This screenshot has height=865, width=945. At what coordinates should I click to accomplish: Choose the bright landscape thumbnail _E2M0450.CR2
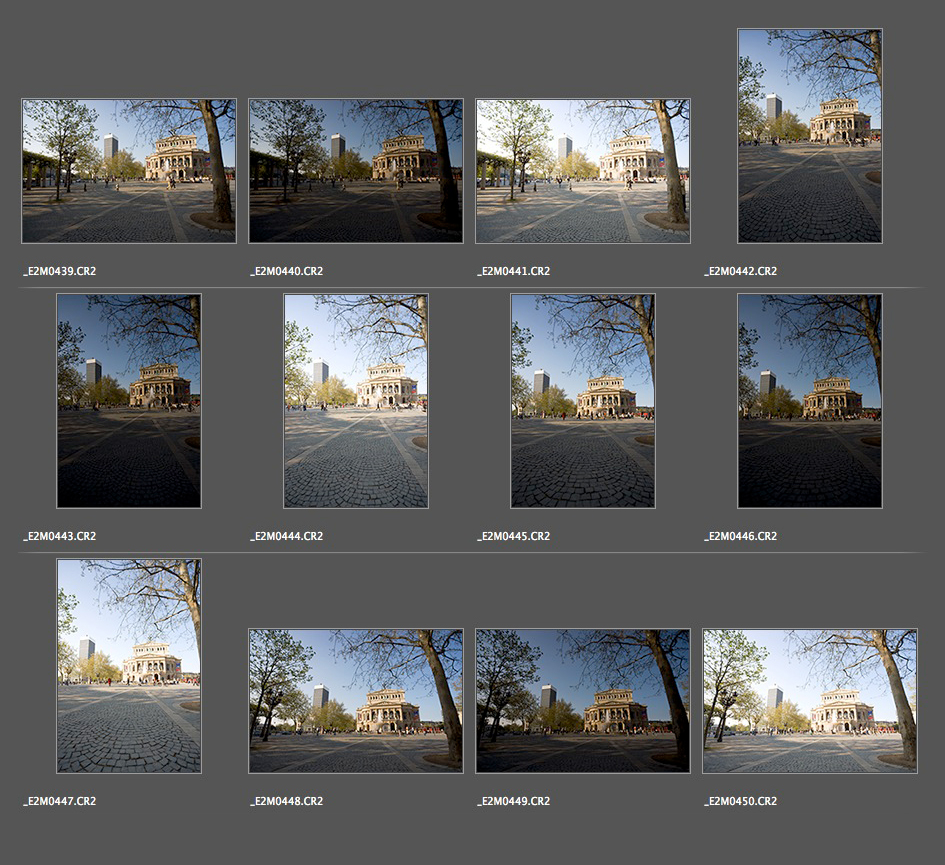click(810, 701)
